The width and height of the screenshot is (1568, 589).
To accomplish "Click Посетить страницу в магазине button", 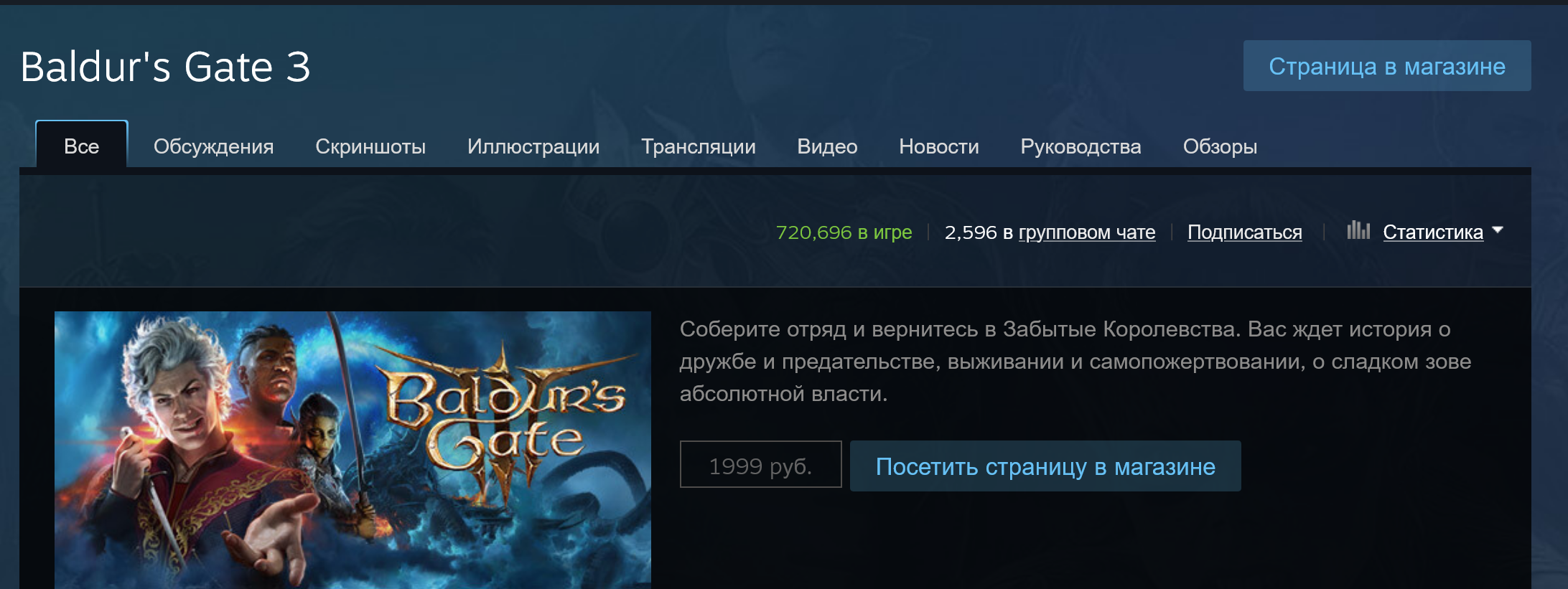I will coord(1045,466).
